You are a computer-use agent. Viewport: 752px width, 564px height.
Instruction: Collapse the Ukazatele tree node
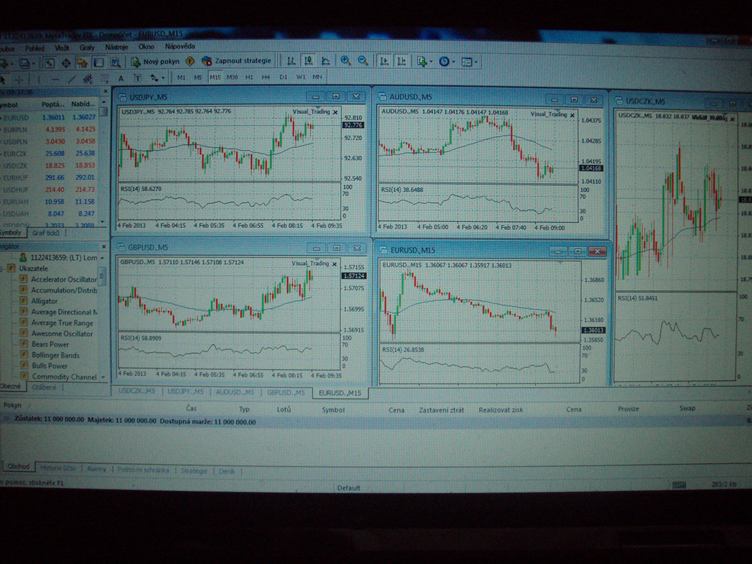(x=3, y=269)
